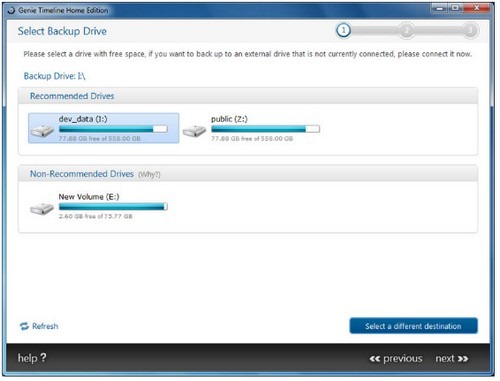Click the Select Backup Drive heading
500x381 pixels.
coord(62,31)
